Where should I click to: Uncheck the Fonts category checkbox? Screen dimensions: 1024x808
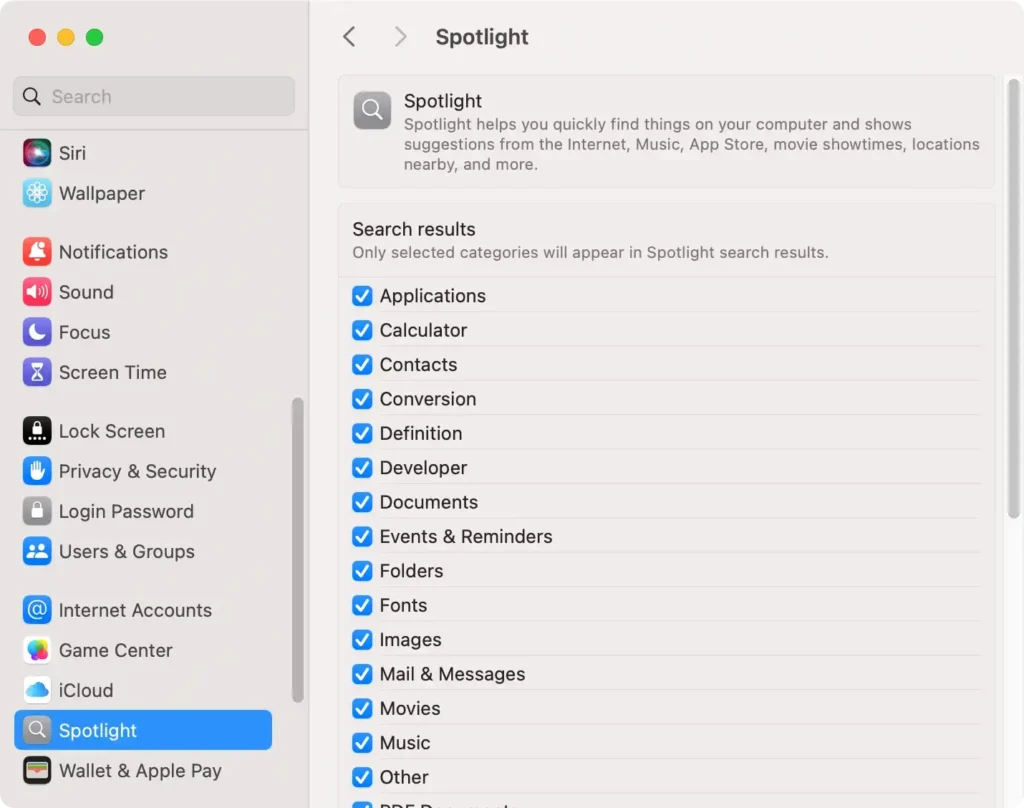(x=362, y=605)
